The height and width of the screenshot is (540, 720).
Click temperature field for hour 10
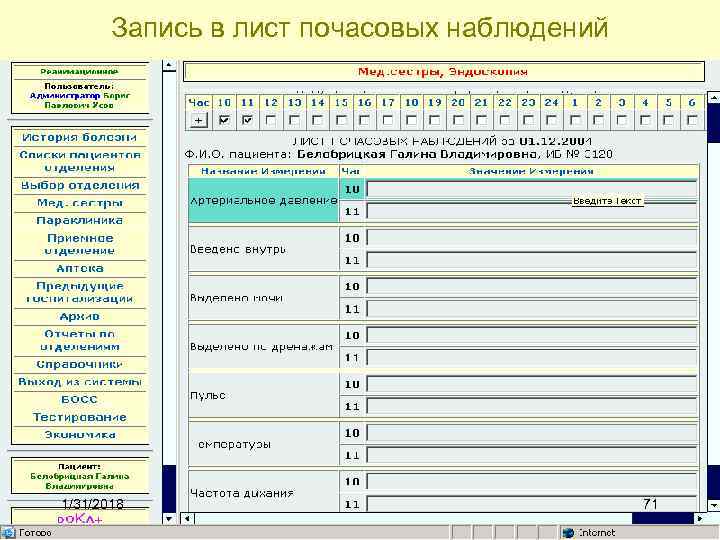click(x=532, y=433)
